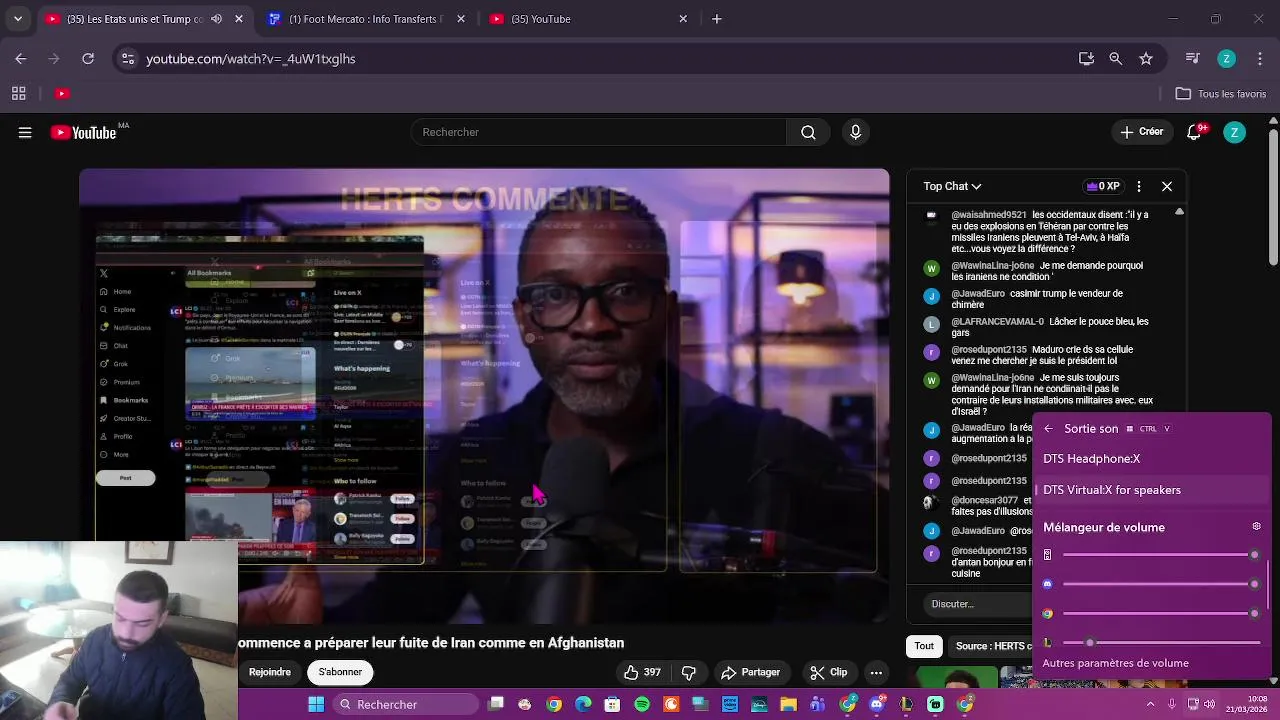Subscribe with the S'abonner button
This screenshot has width=1280, height=720.
(x=340, y=672)
